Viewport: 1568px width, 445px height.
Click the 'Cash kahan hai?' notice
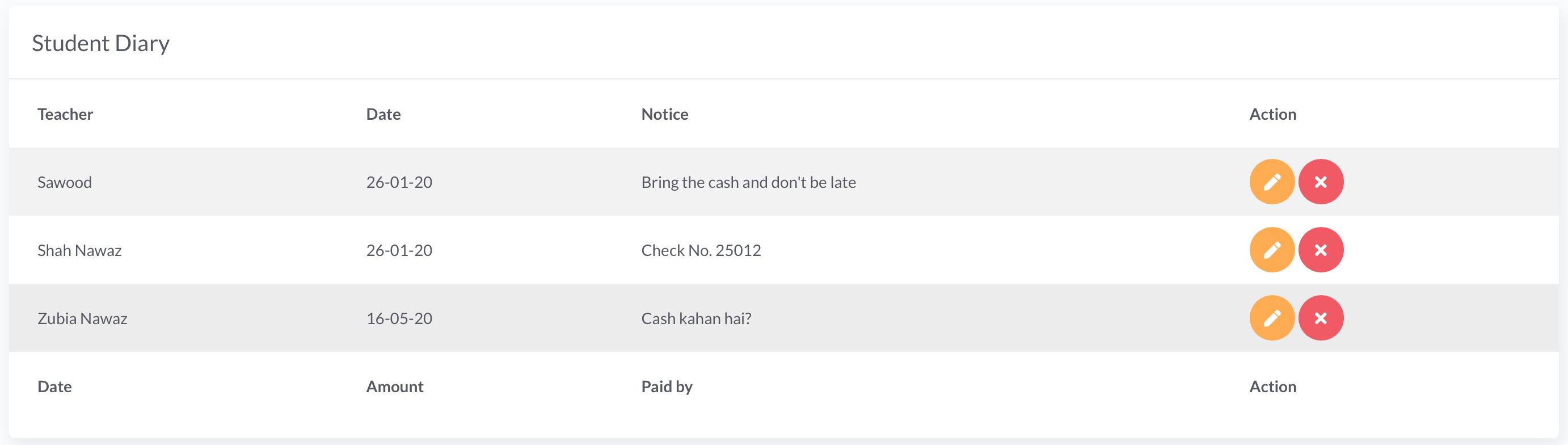[x=696, y=318]
